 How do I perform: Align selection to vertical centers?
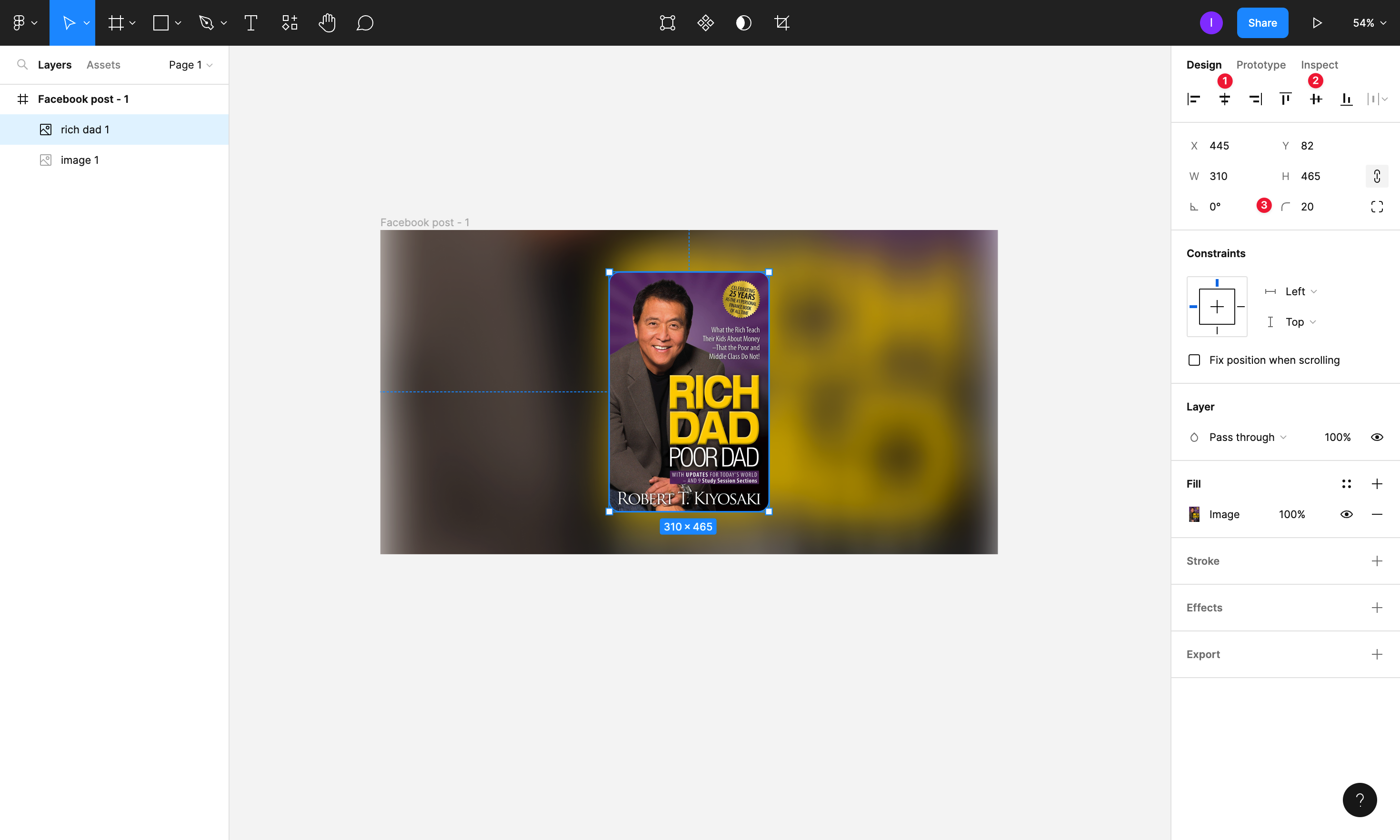click(1316, 99)
